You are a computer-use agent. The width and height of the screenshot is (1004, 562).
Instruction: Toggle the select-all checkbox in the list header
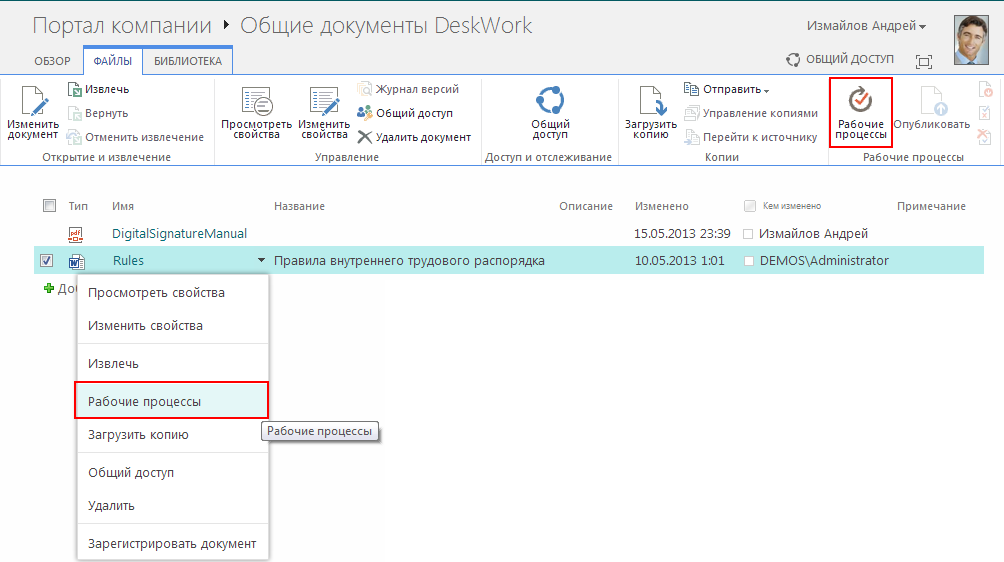[x=49, y=205]
